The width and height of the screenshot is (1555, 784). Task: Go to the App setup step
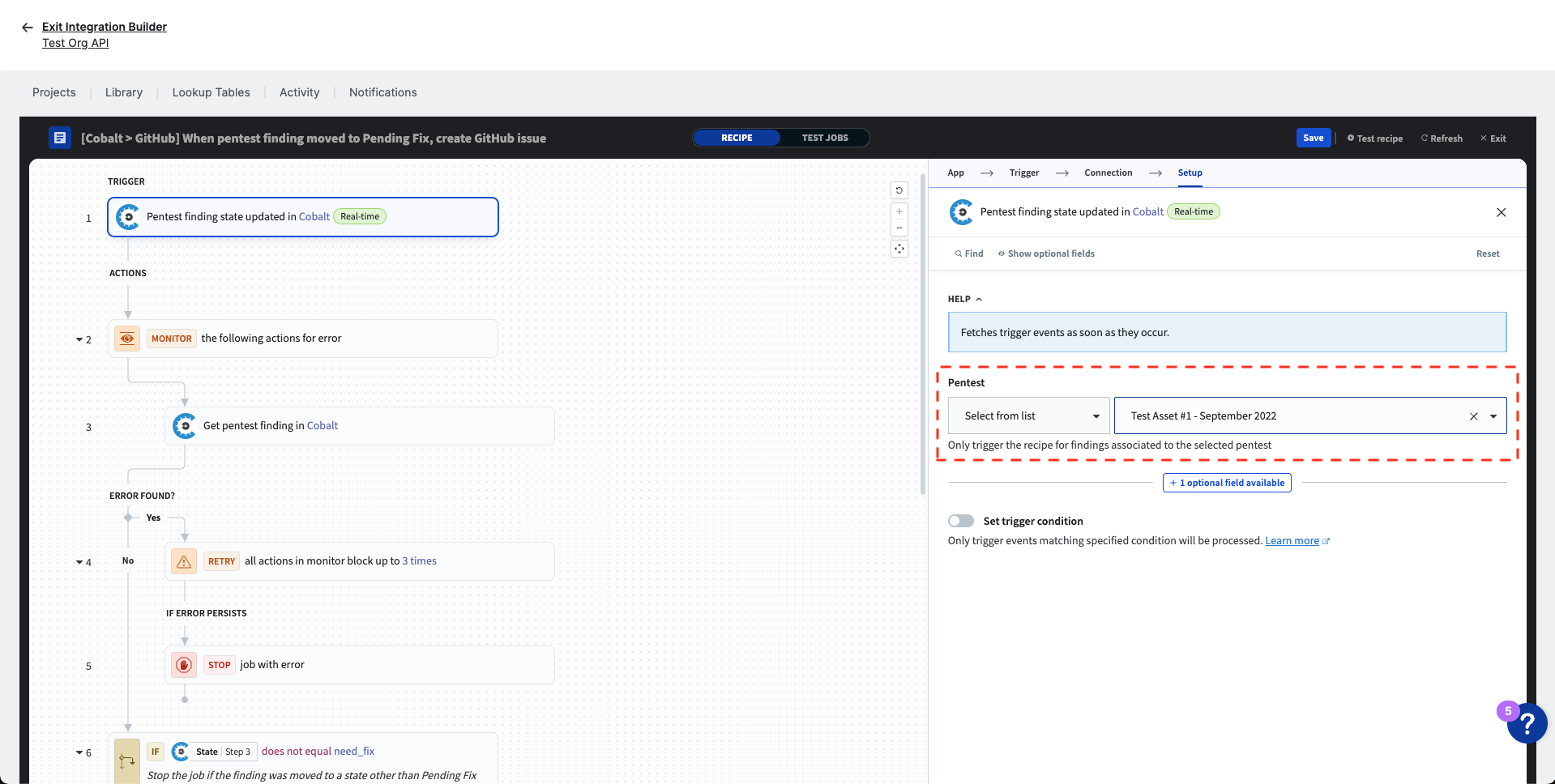point(956,173)
